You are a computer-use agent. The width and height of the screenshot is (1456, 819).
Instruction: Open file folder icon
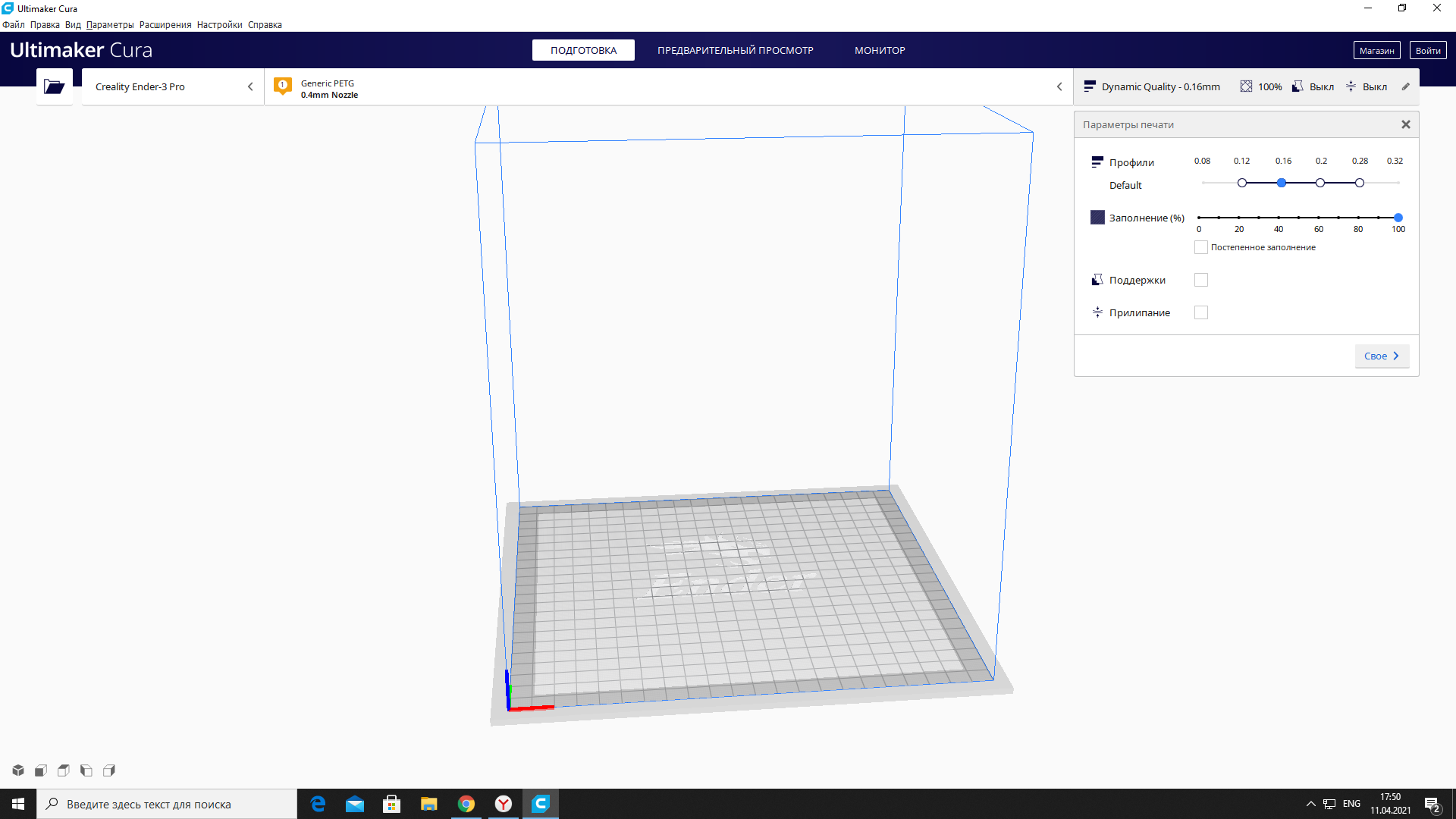[x=54, y=86]
